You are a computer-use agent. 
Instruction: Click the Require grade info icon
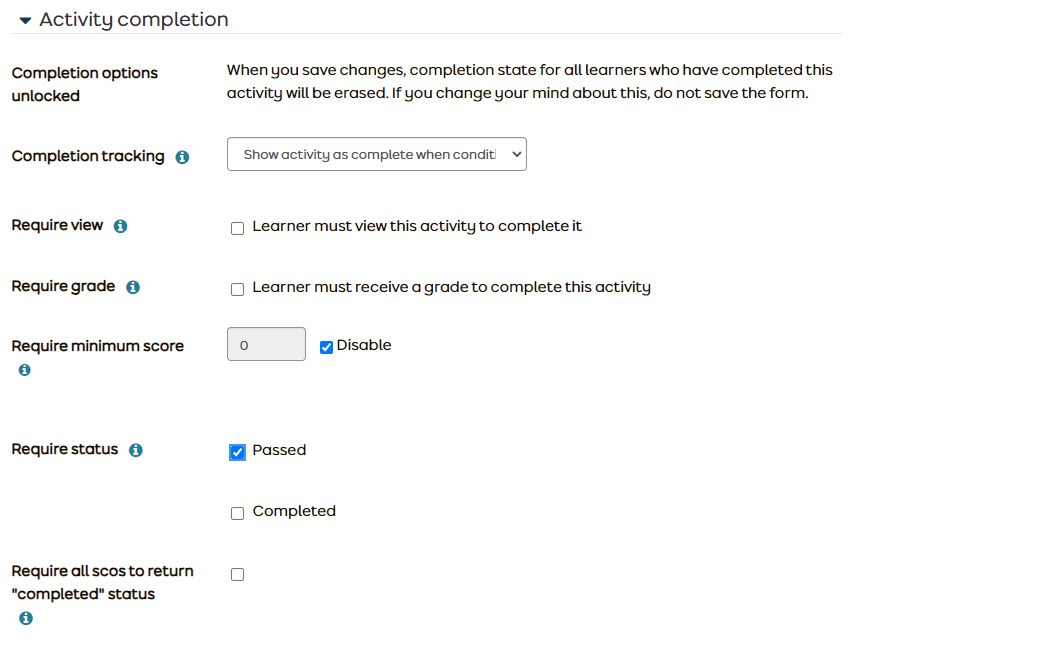click(133, 287)
